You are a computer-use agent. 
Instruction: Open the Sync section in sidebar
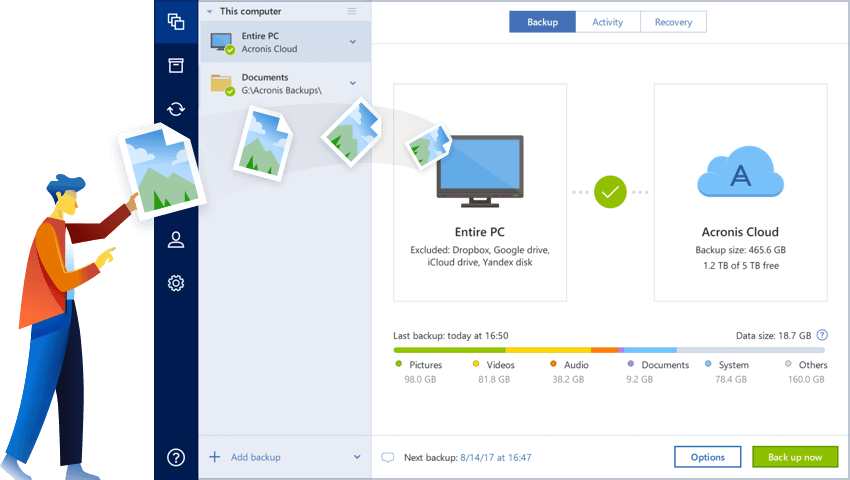pyautogui.click(x=176, y=109)
